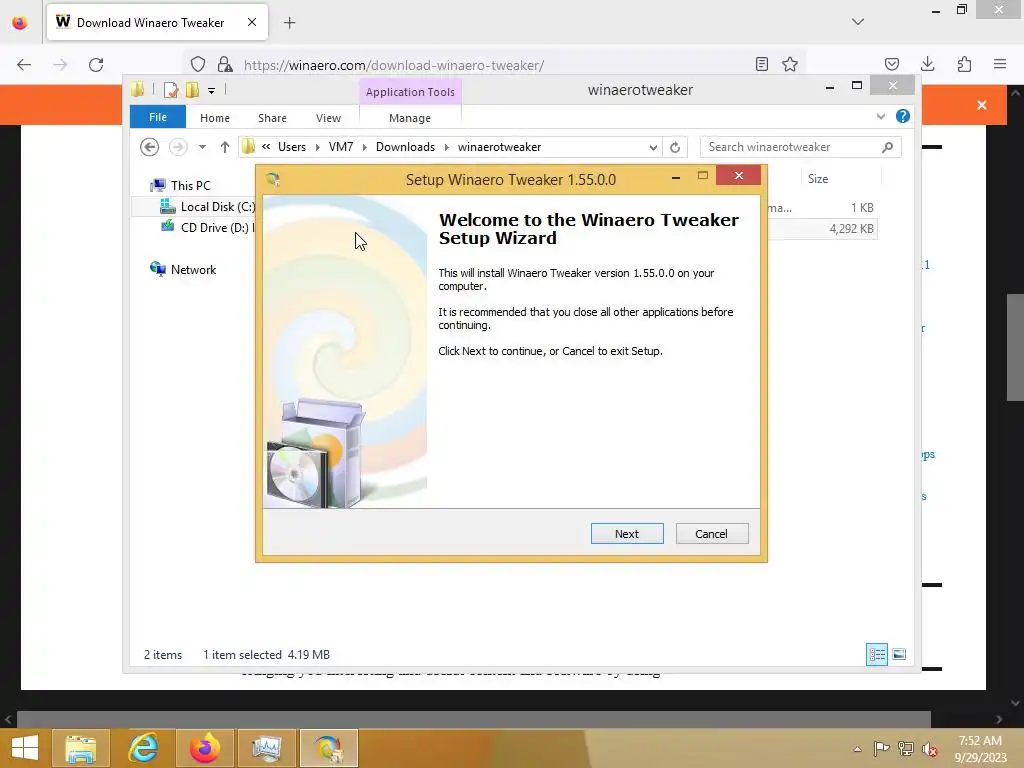Viewport: 1024px width, 768px height.
Task: Bookmark this page with the star icon
Action: click(790, 64)
